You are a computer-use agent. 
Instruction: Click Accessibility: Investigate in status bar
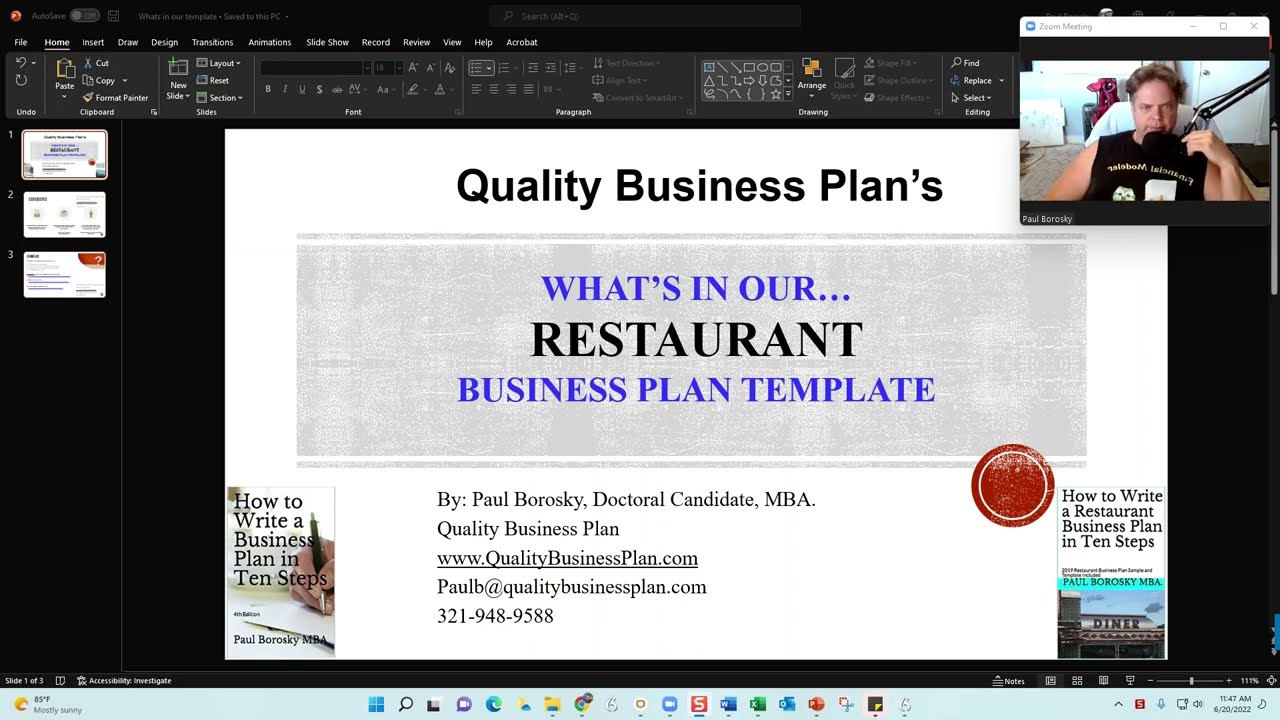(124, 681)
